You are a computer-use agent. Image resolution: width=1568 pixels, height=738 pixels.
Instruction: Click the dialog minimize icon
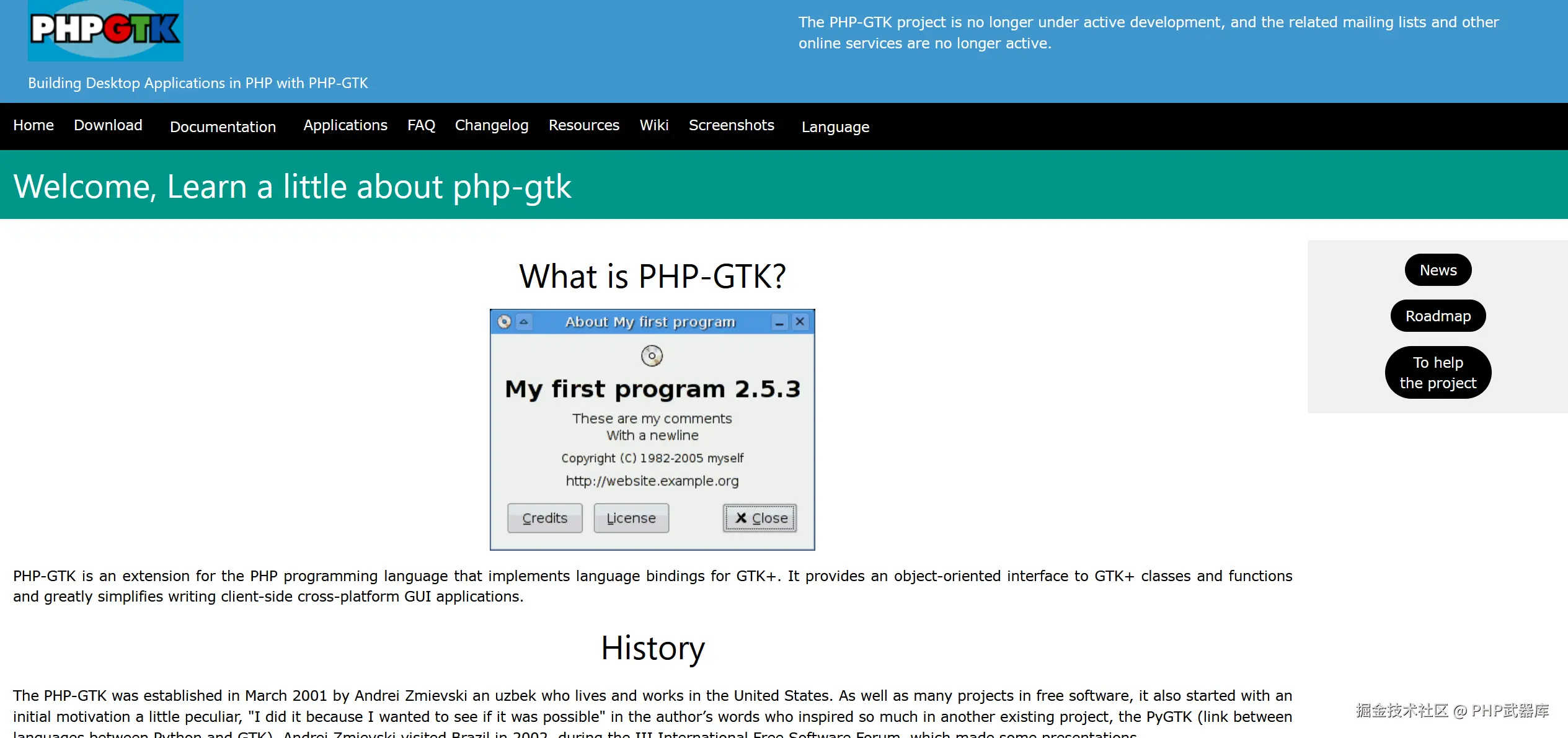tap(779, 322)
